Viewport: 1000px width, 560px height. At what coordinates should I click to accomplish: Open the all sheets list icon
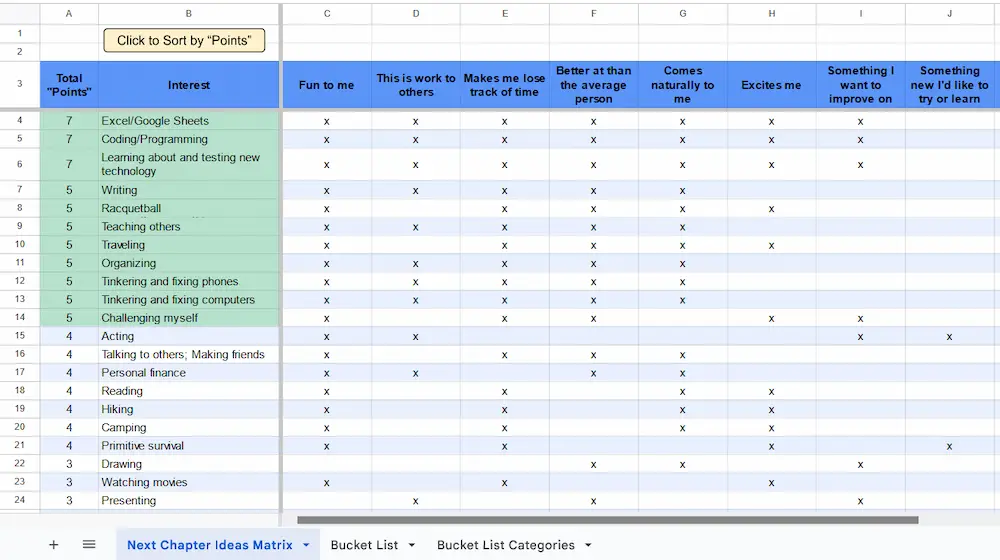(89, 545)
